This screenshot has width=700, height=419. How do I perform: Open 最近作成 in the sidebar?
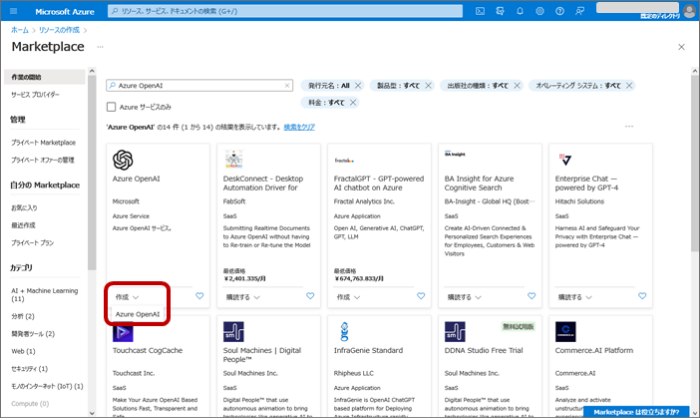point(23,225)
